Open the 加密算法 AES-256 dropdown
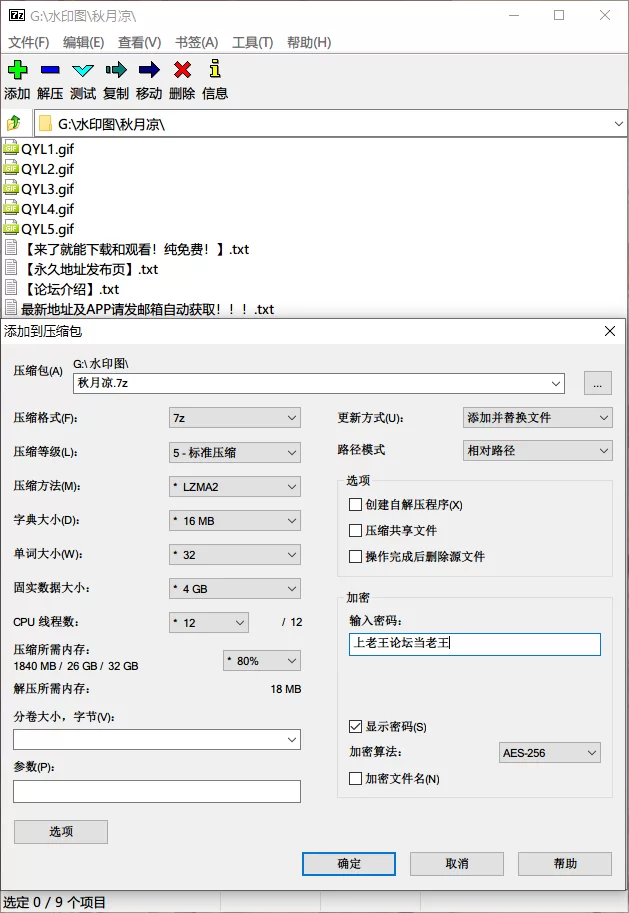The height and width of the screenshot is (913, 629). [x=550, y=752]
